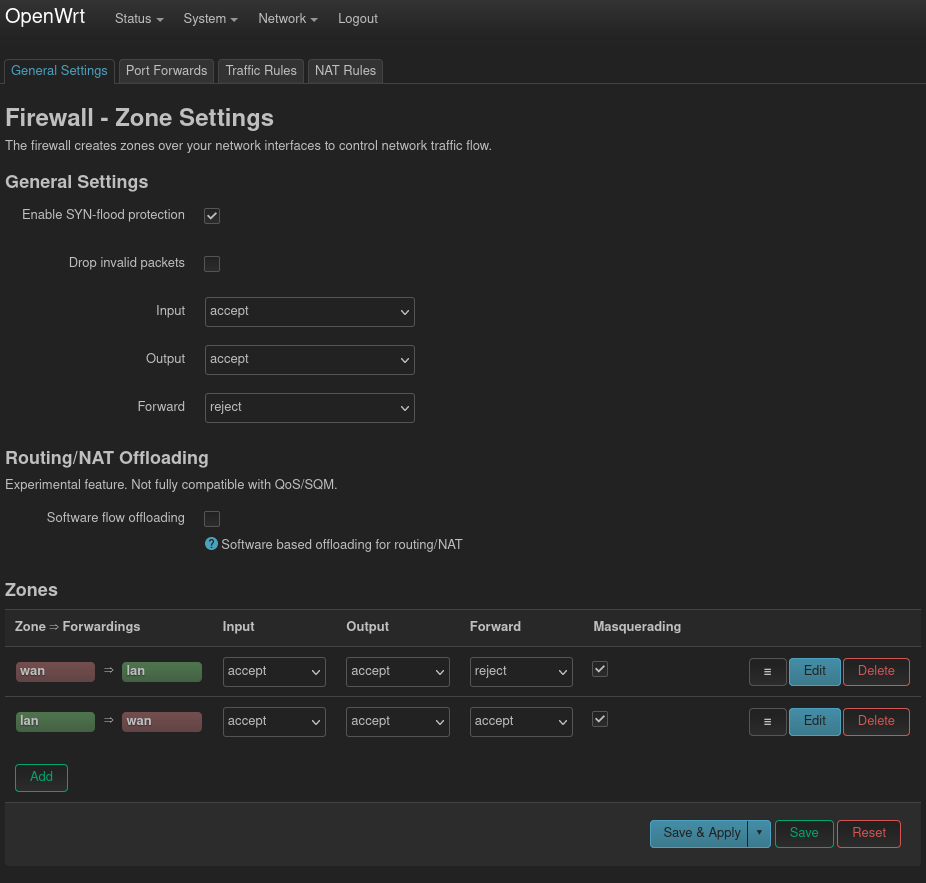Switch to the Traffic Rules tab
Screen dimensions: 926x883
point(261,71)
